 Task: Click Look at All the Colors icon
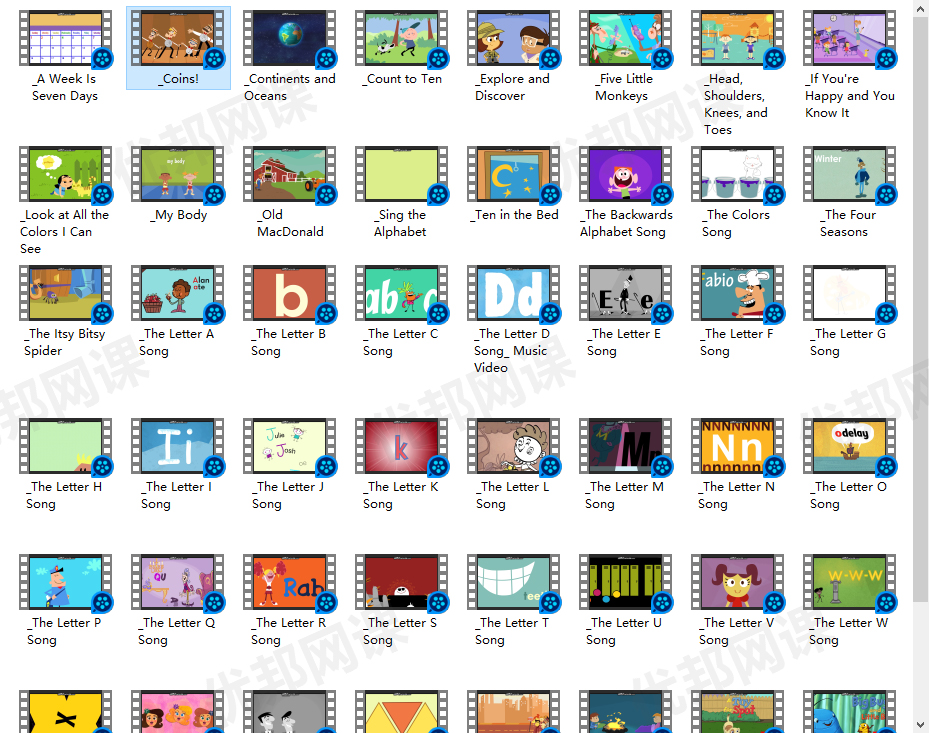pyautogui.click(x=66, y=174)
